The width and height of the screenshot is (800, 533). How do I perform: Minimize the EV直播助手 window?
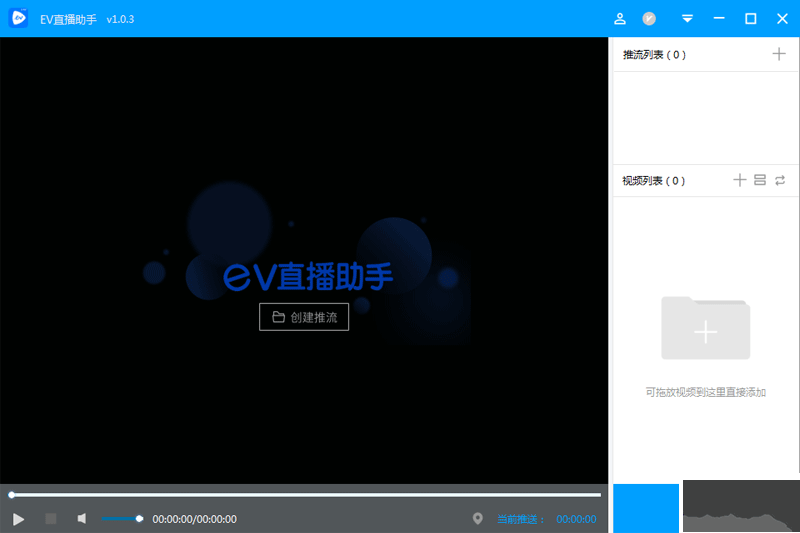click(x=719, y=19)
